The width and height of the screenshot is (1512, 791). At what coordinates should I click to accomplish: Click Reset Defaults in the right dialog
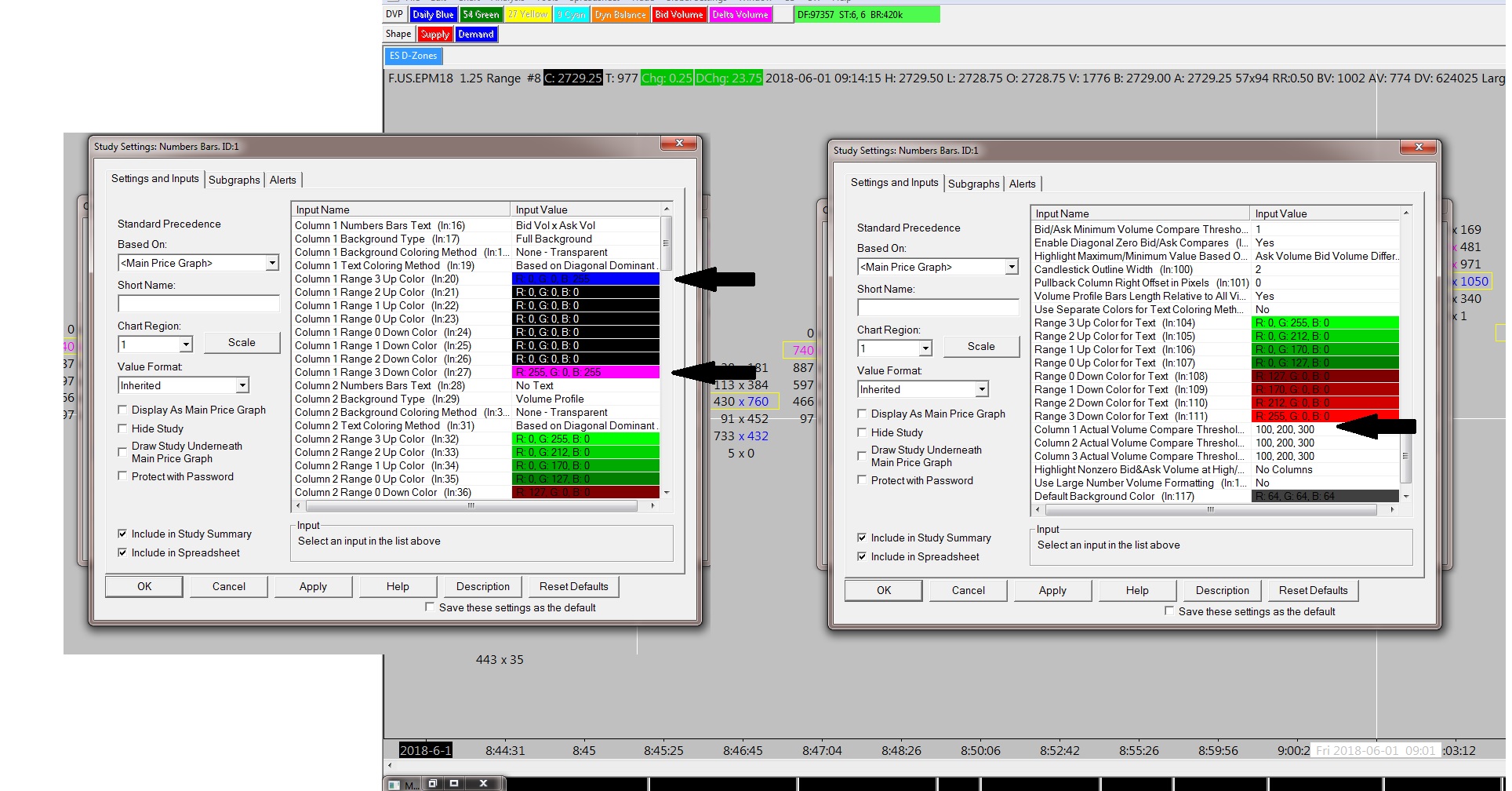[x=1313, y=590]
